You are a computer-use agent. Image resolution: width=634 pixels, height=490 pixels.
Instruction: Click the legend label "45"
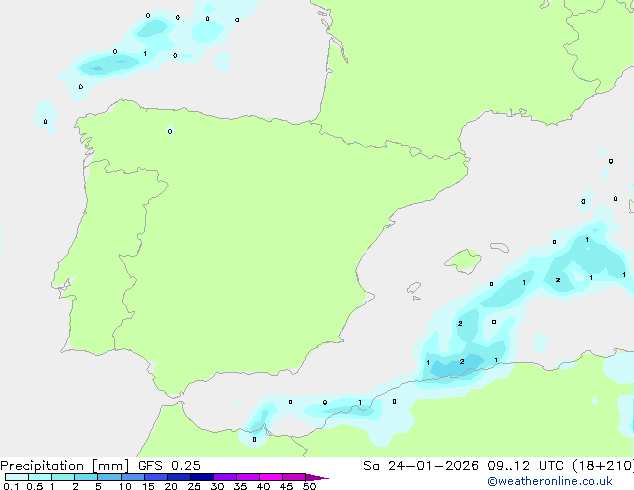[x=286, y=486]
